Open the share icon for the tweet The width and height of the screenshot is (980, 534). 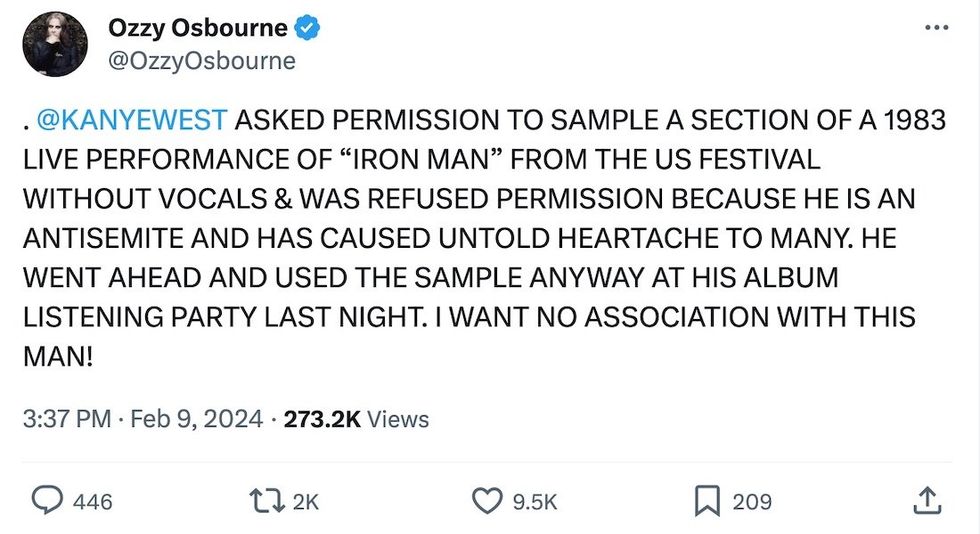pos(927,499)
